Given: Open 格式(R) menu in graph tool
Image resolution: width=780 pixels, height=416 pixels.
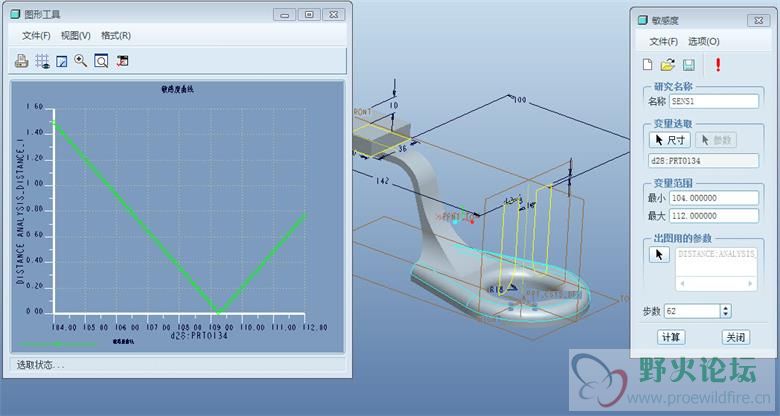Looking at the screenshot, I should (x=116, y=35).
